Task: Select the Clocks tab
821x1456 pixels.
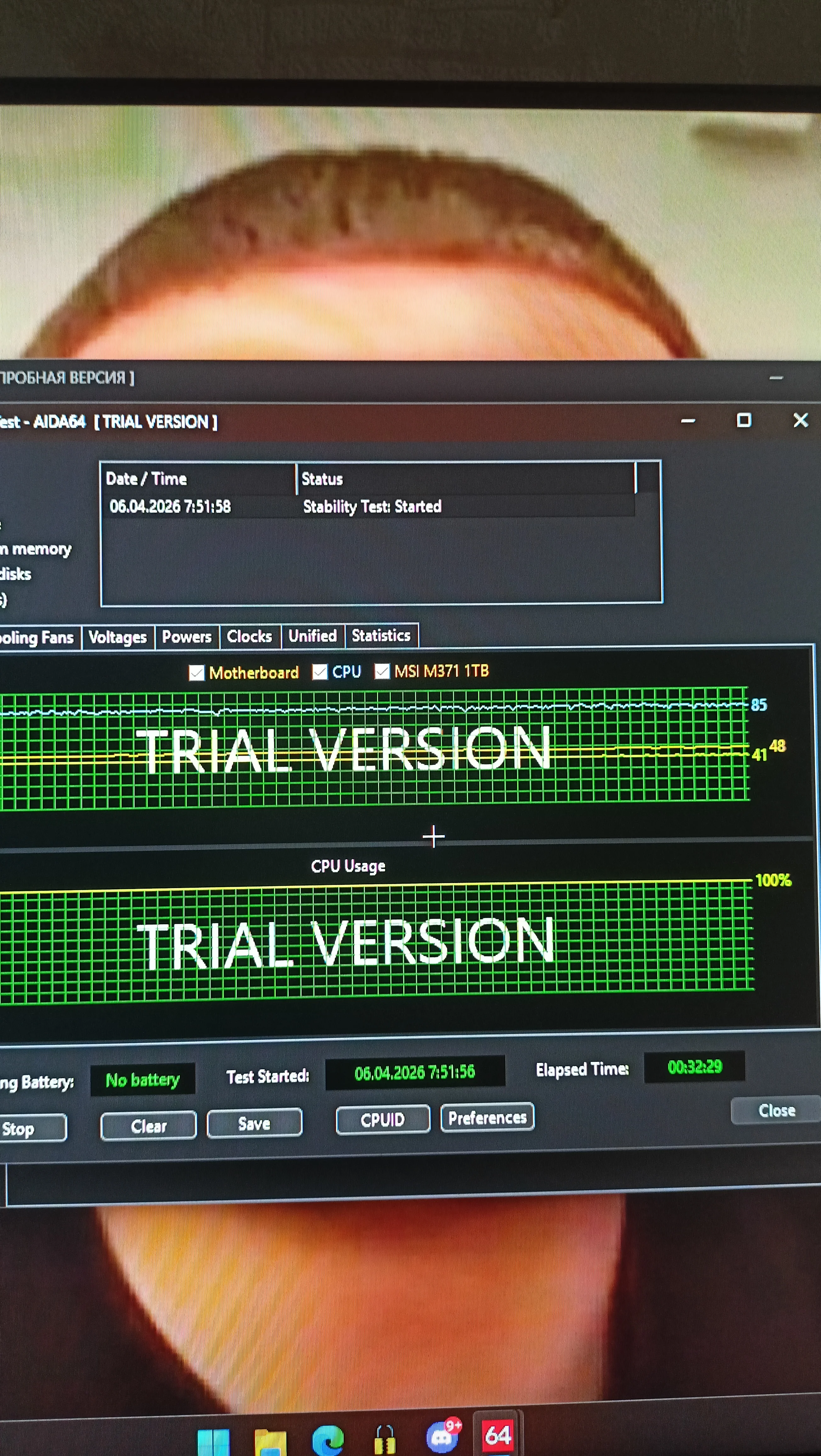Action: coord(249,636)
